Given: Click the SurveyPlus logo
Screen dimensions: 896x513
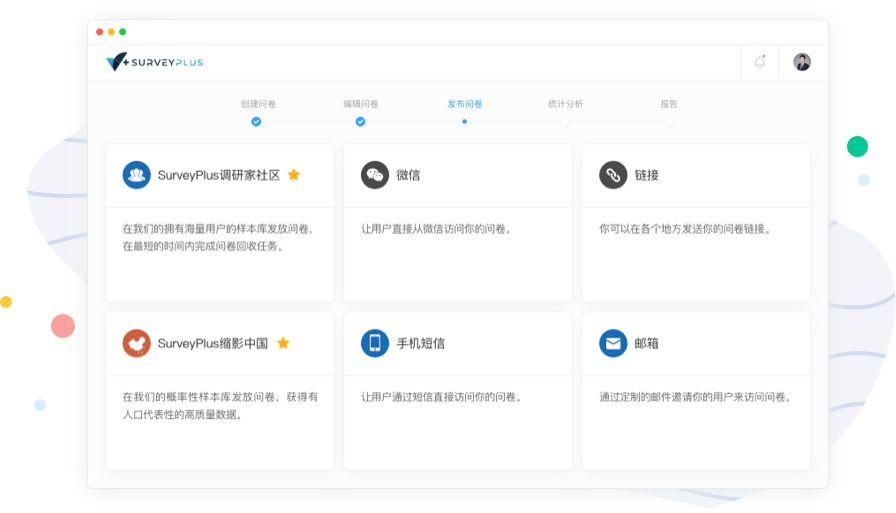Looking at the screenshot, I should (x=155, y=62).
